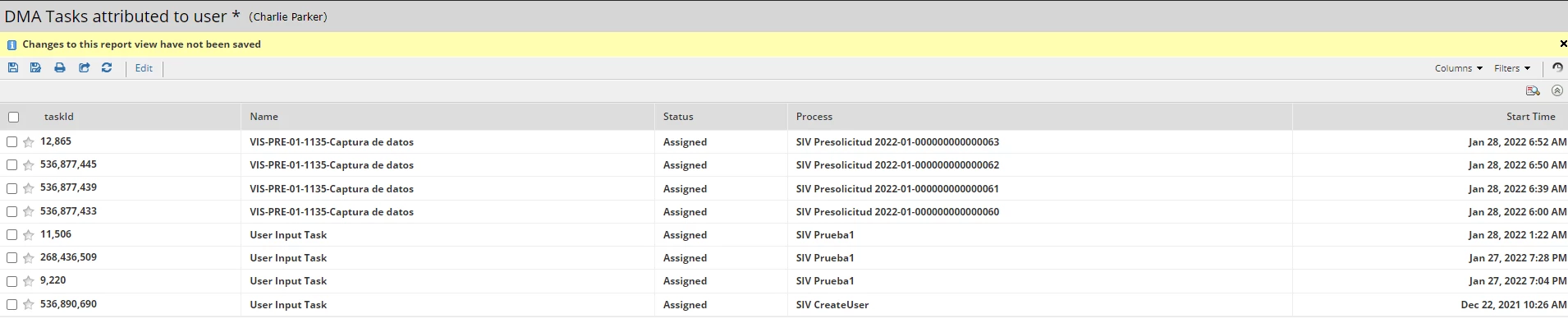Open the Columns dropdown
Screen dimensions: 1568x328
point(1458,68)
